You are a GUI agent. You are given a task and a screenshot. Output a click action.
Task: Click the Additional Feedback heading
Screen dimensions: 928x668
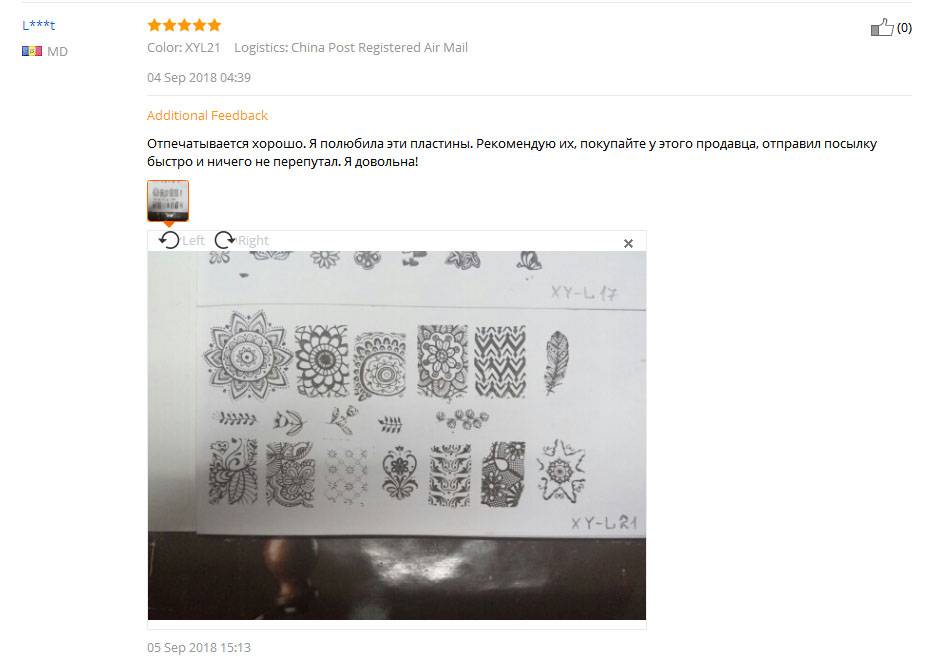pos(207,115)
